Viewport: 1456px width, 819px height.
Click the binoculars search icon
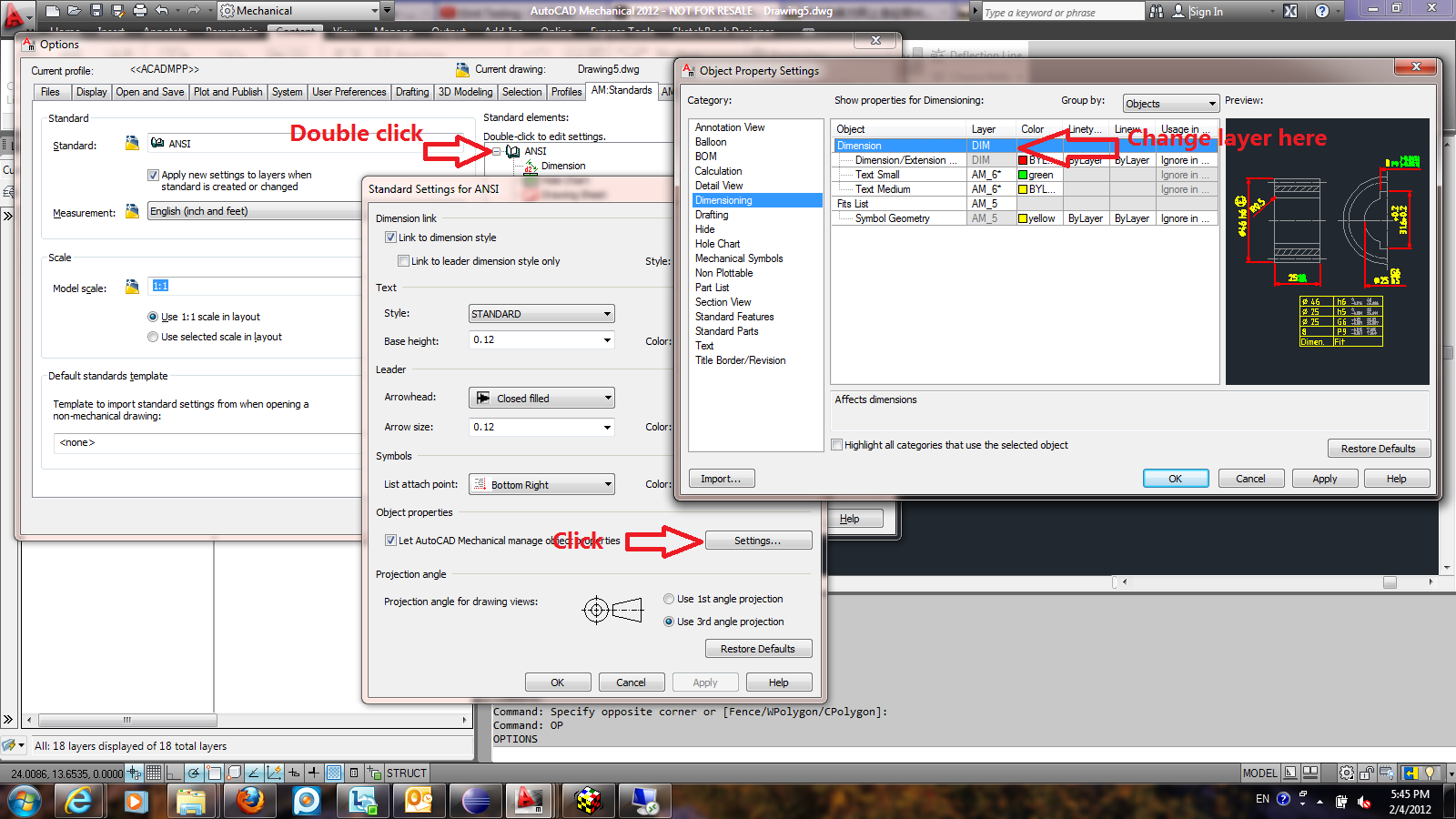(x=1157, y=11)
